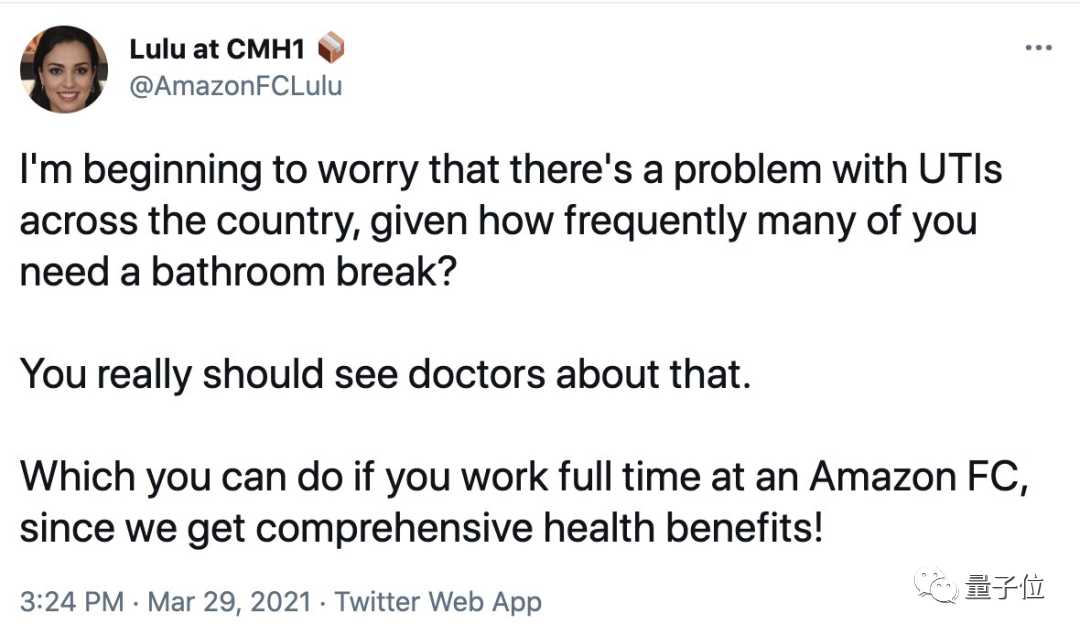Go to the @AmazonFCLulu handle
1080x635 pixels.
point(236,86)
